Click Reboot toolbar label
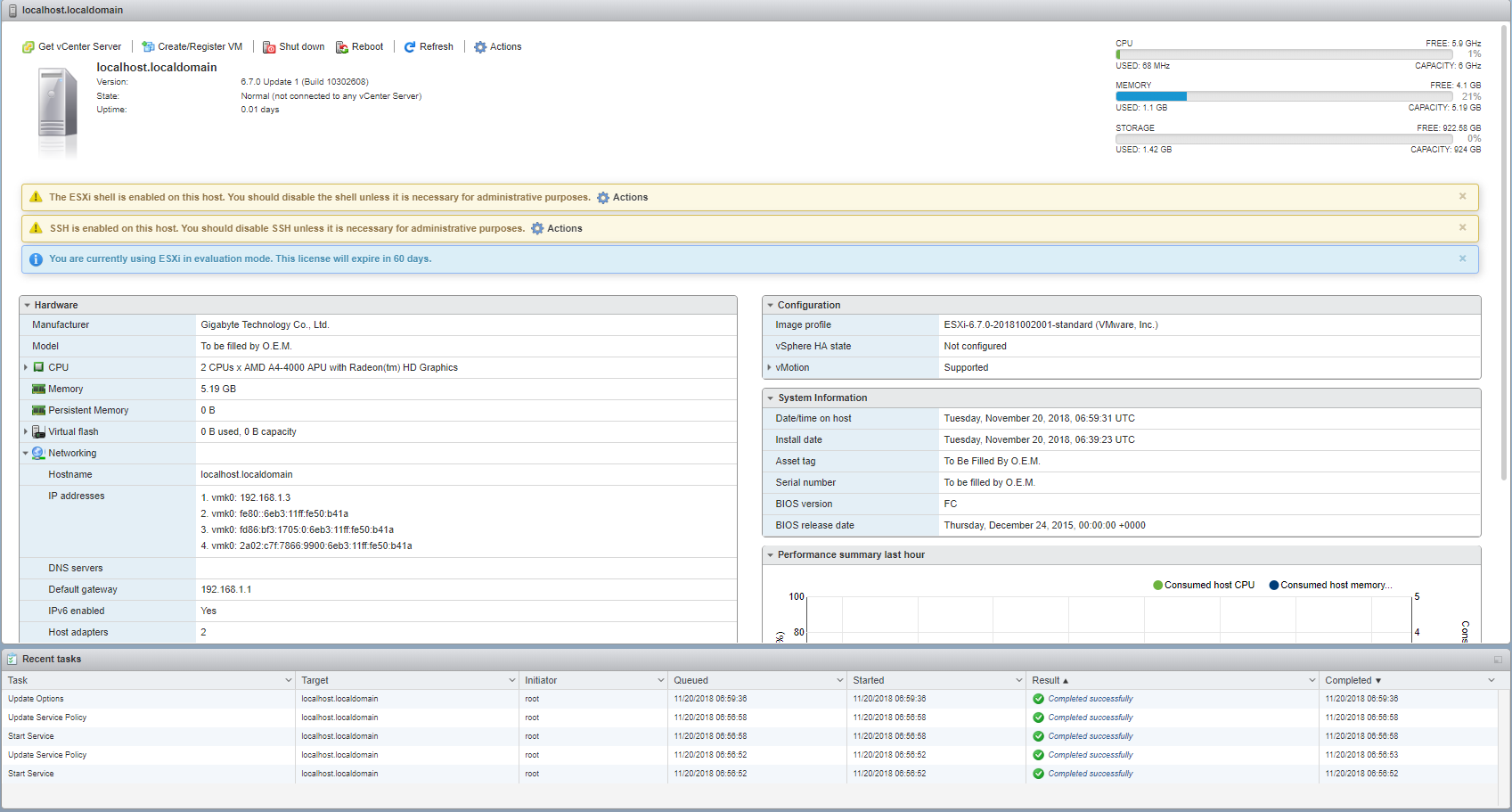 point(368,47)
